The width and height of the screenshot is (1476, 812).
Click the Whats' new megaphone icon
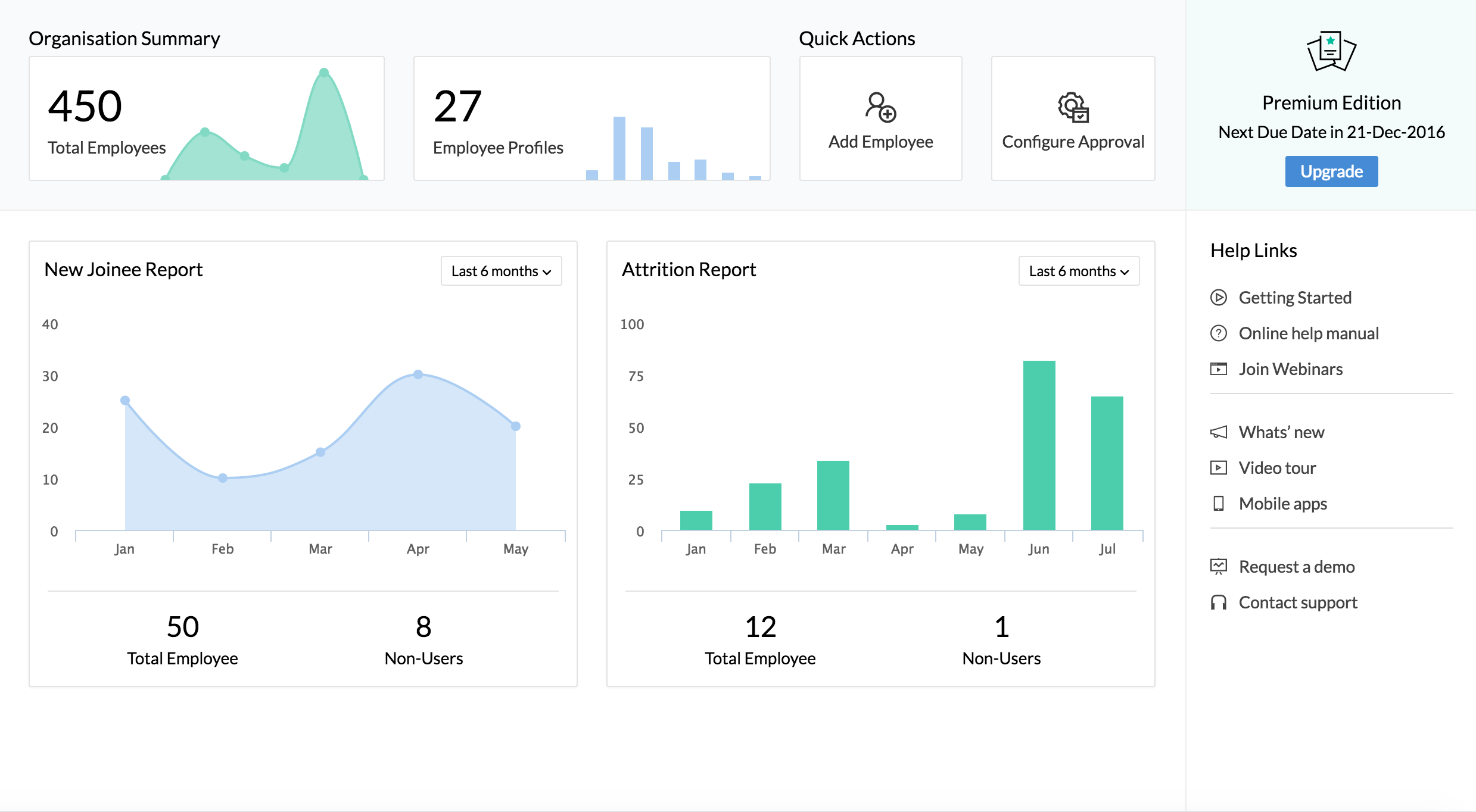click(1219, 432)
